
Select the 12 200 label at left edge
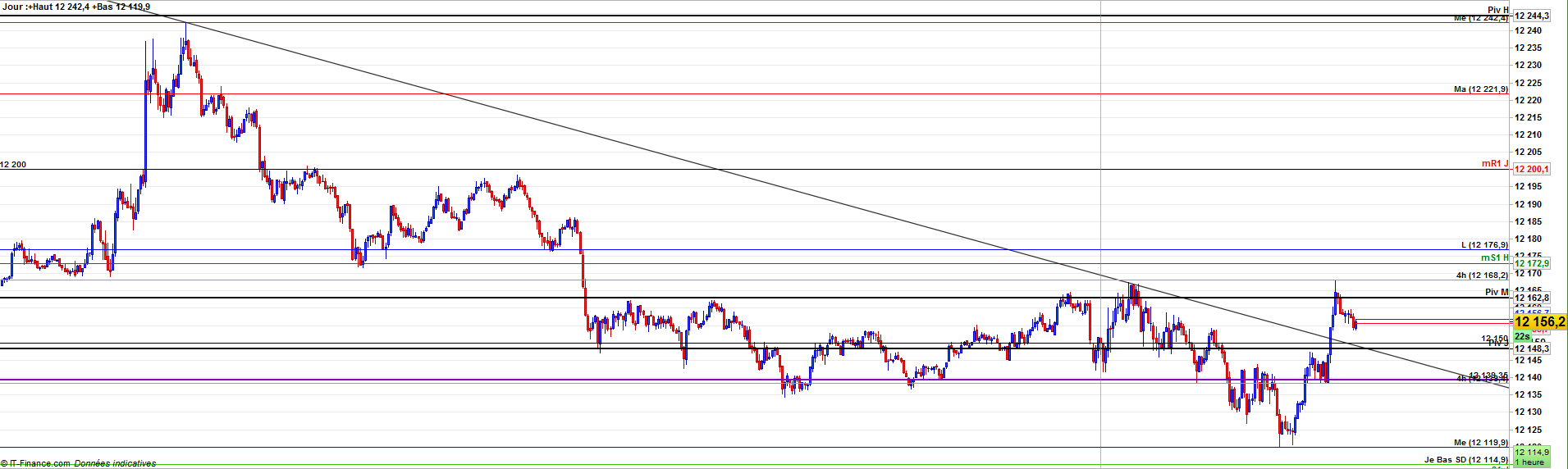[13, 164]
